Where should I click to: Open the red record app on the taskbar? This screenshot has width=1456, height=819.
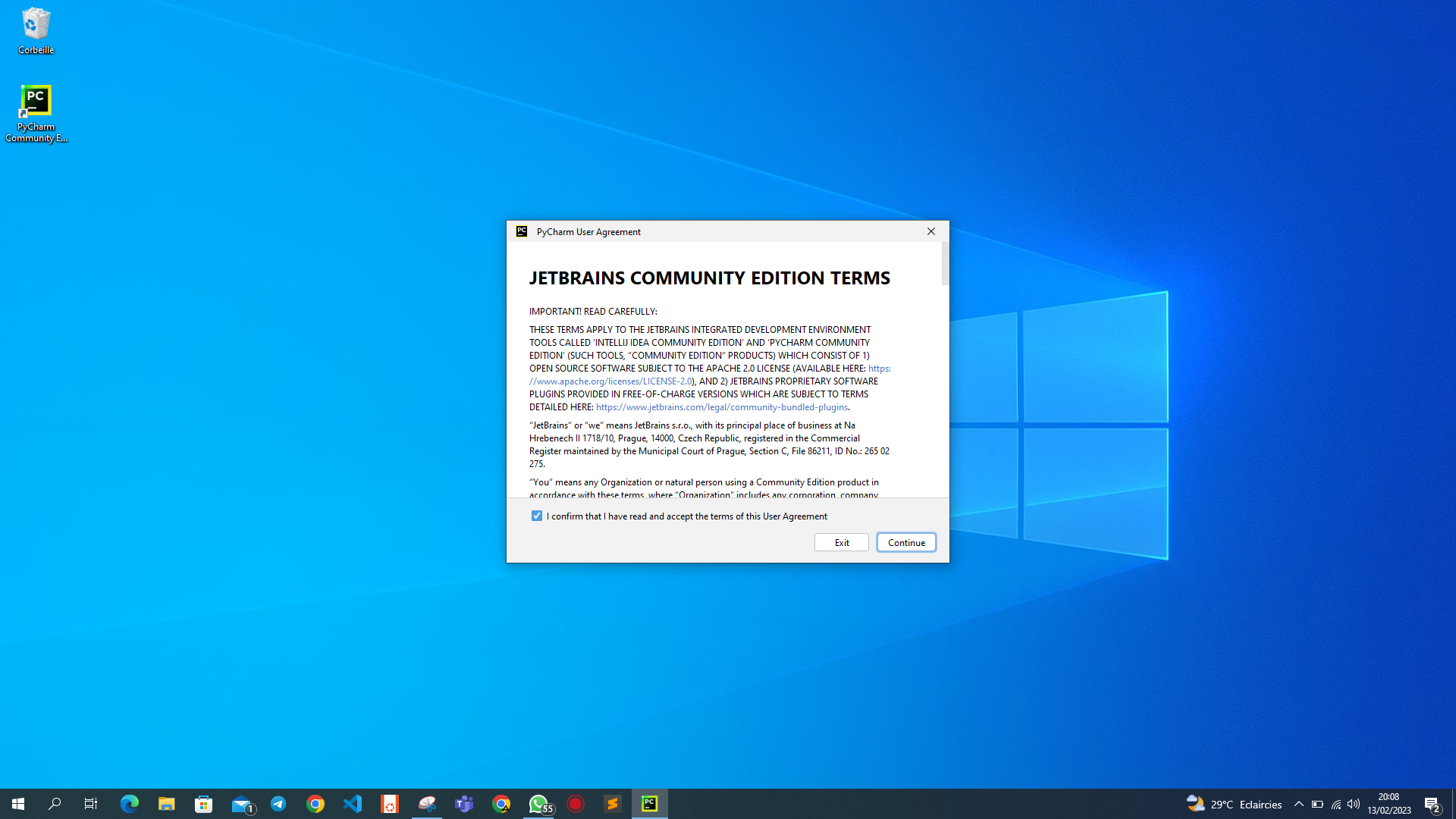[x=576, y=804]
